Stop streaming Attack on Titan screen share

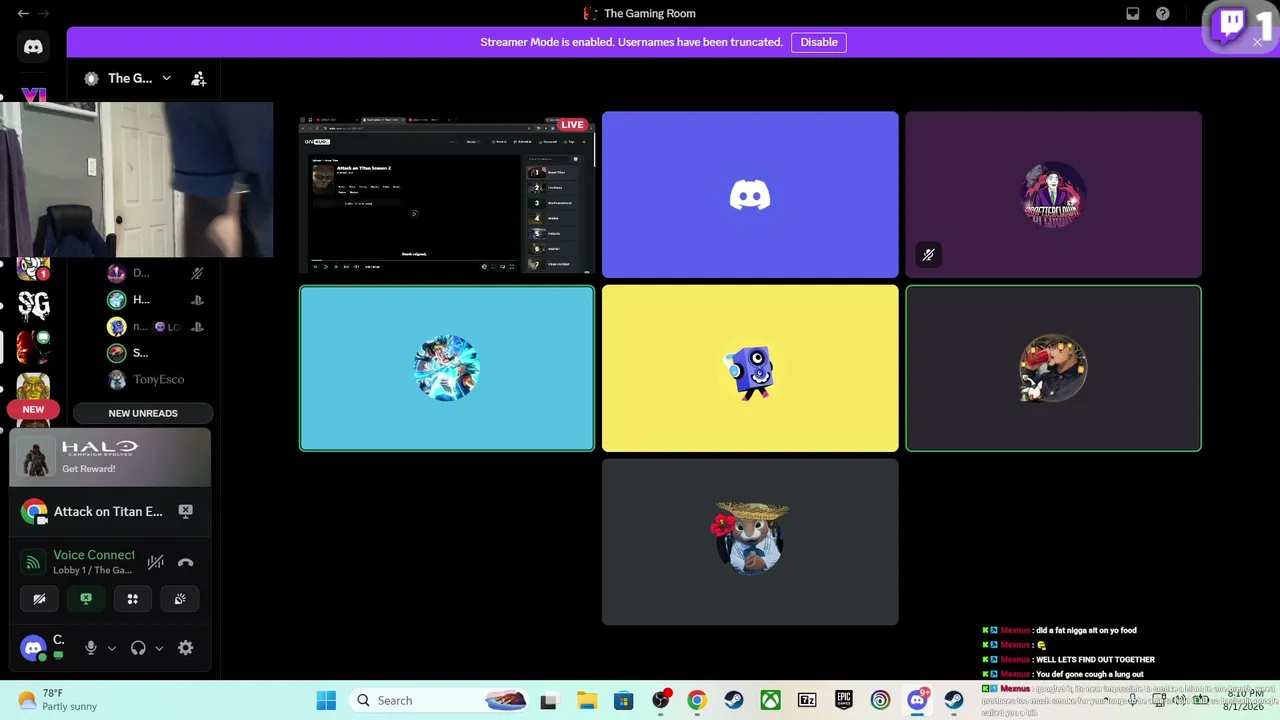[x=185, y=511]
